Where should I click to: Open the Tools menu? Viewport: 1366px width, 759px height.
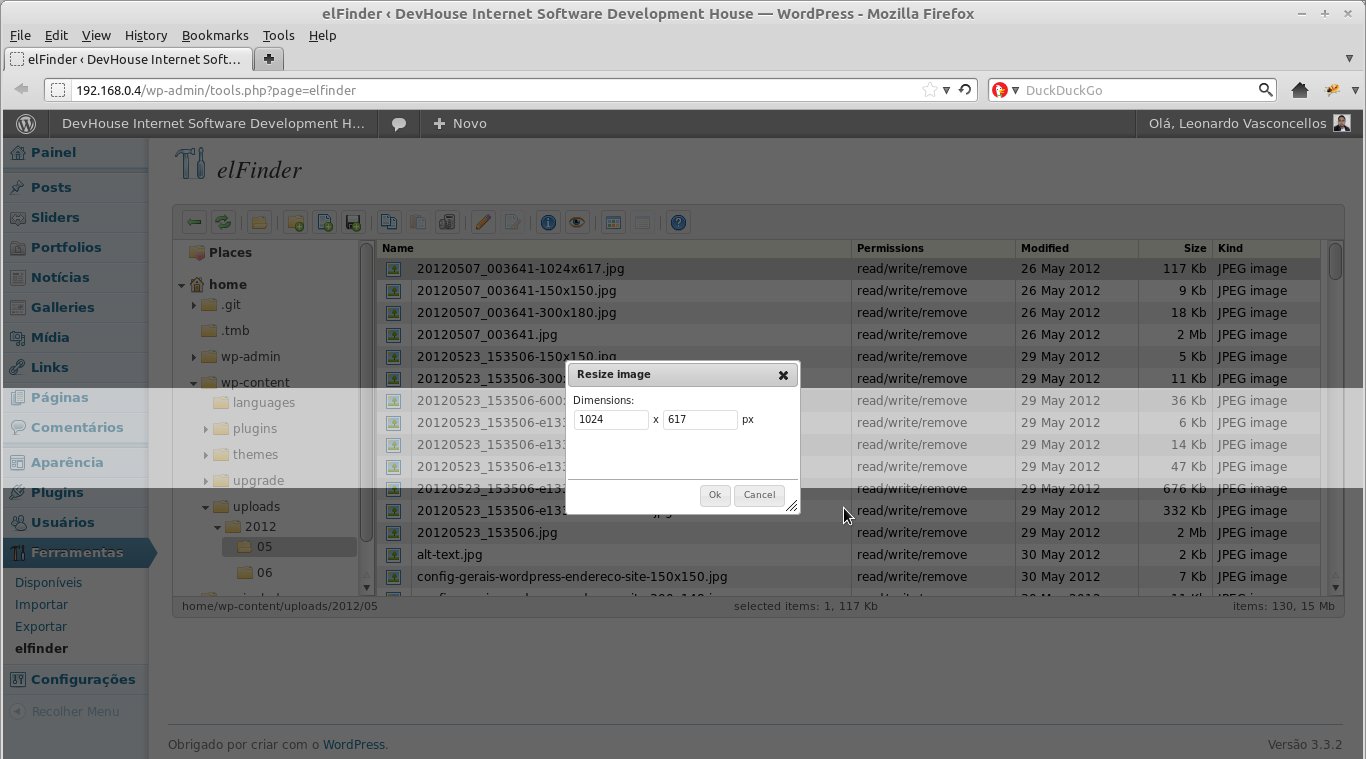(279, 35)
